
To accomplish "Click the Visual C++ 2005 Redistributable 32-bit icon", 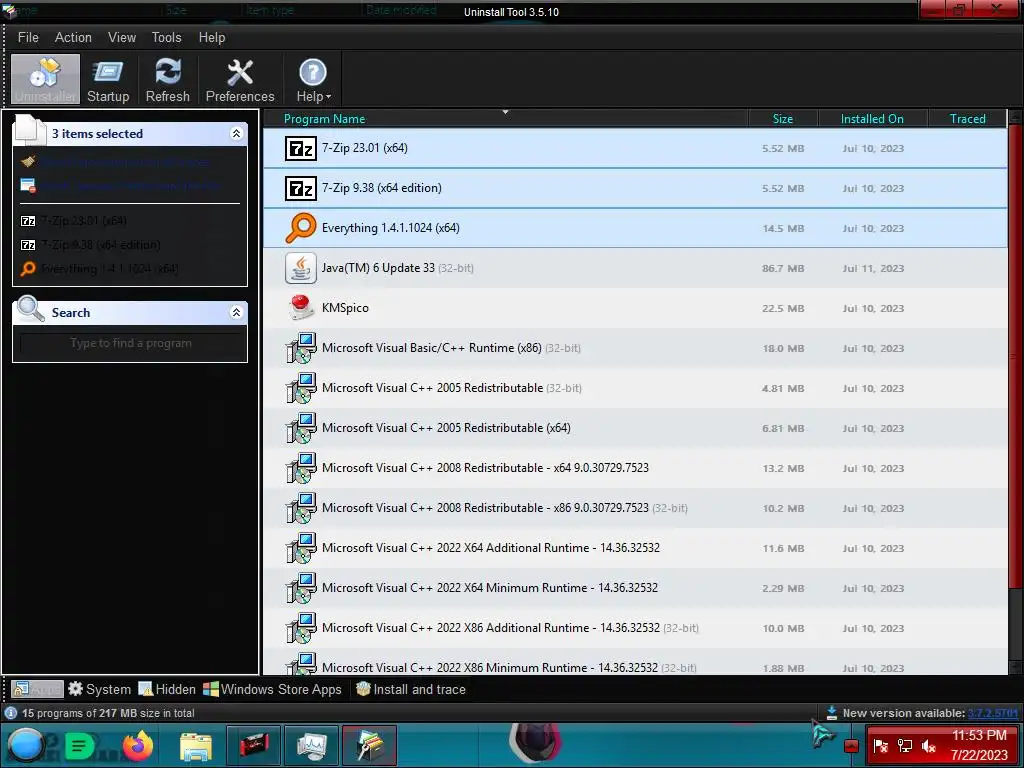I will tap(301, 388).
